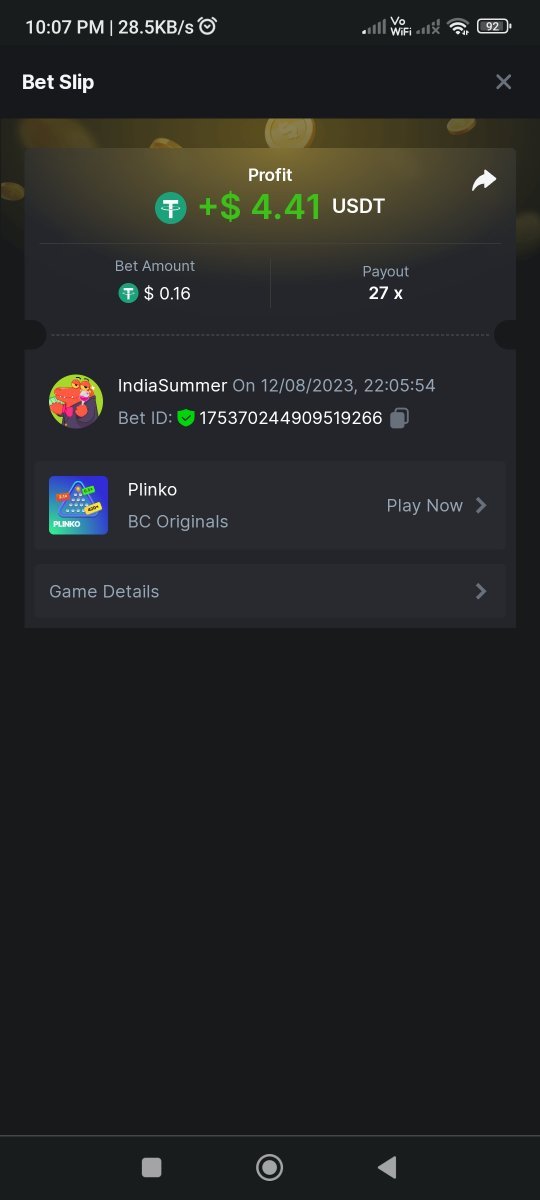Tap the share arrow icon

coord(484,181)
